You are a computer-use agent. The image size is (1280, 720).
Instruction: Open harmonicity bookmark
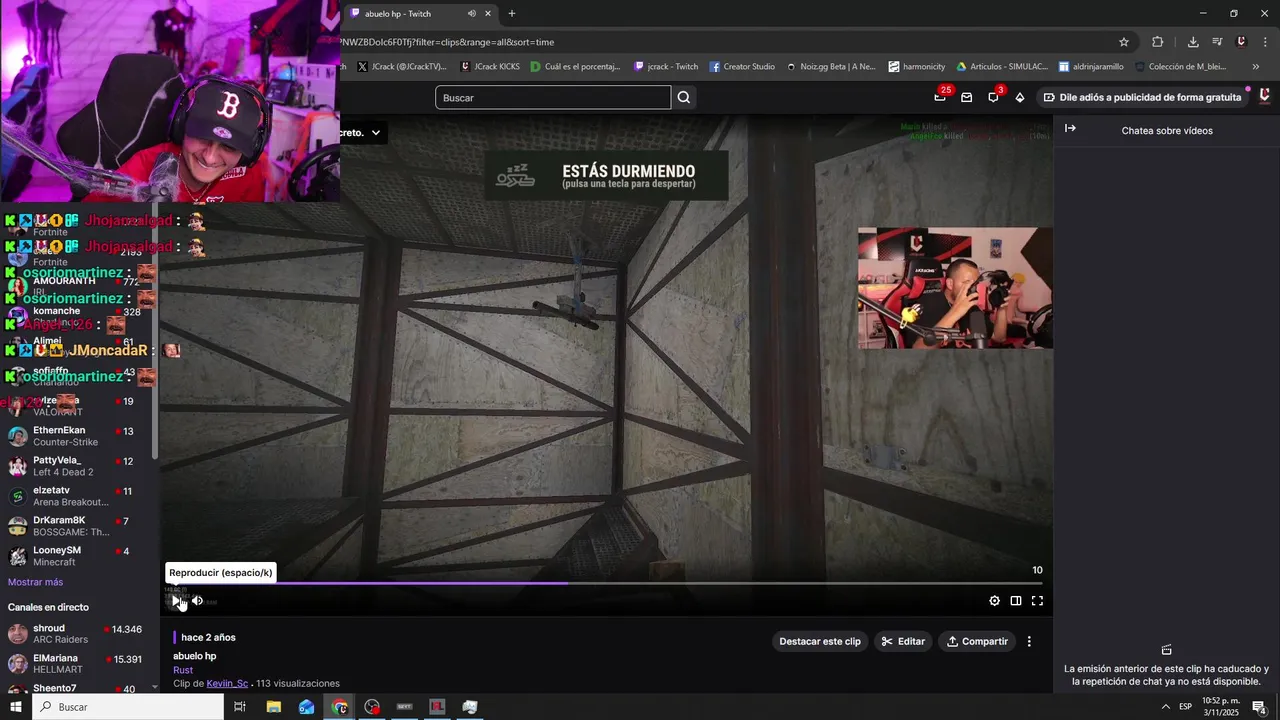(916, 67)
